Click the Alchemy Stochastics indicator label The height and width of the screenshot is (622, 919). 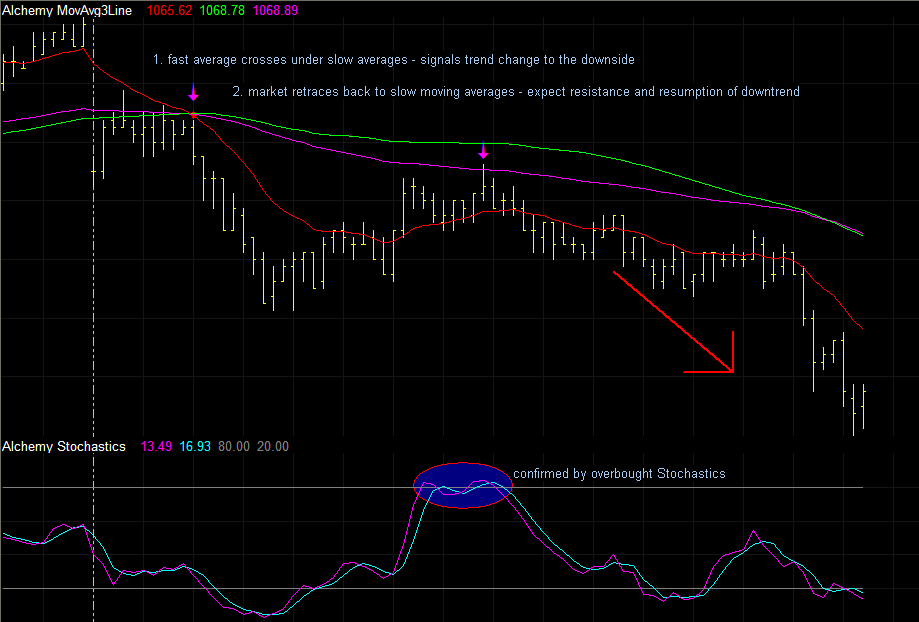pyautogui.click(x=64, y=446)
